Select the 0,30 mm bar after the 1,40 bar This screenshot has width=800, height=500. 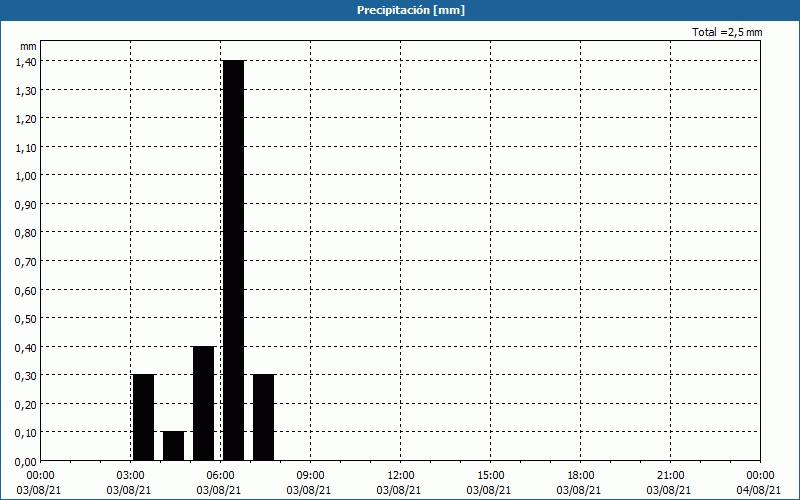(x=264, y=418)
